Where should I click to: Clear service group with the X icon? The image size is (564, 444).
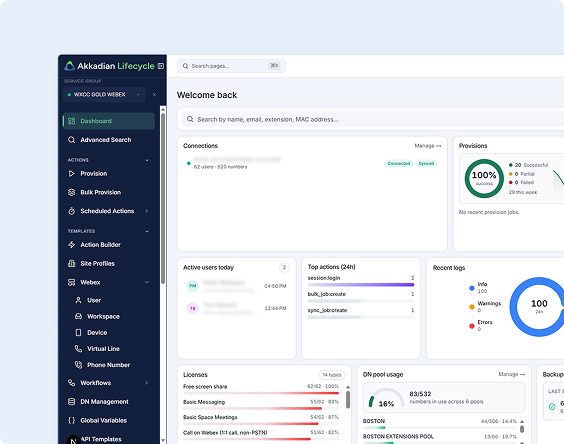pyautogui.click(x=154, y=95)
